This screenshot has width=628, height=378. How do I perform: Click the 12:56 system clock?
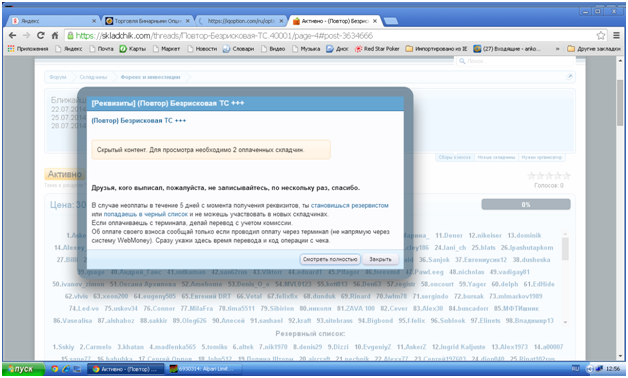613,369
